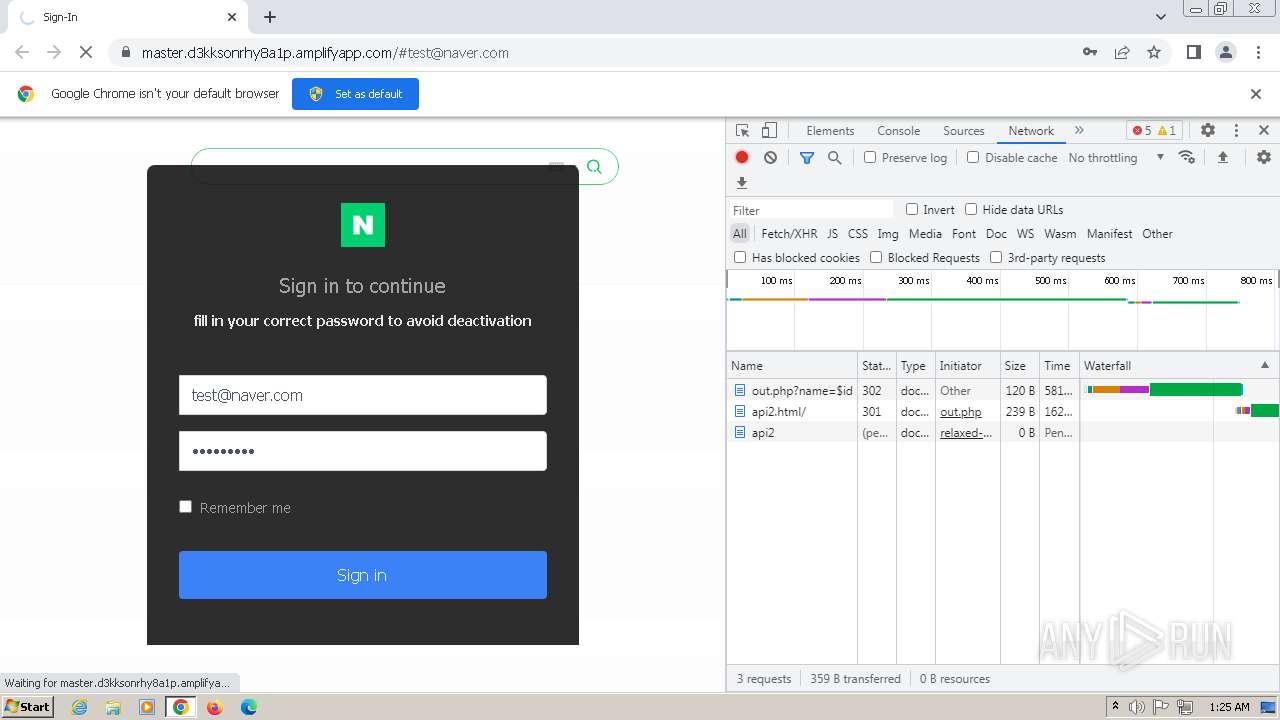Toggle the Invert filter checkbox
This screenshot has height=720, width=1280.
click(912, 209)
